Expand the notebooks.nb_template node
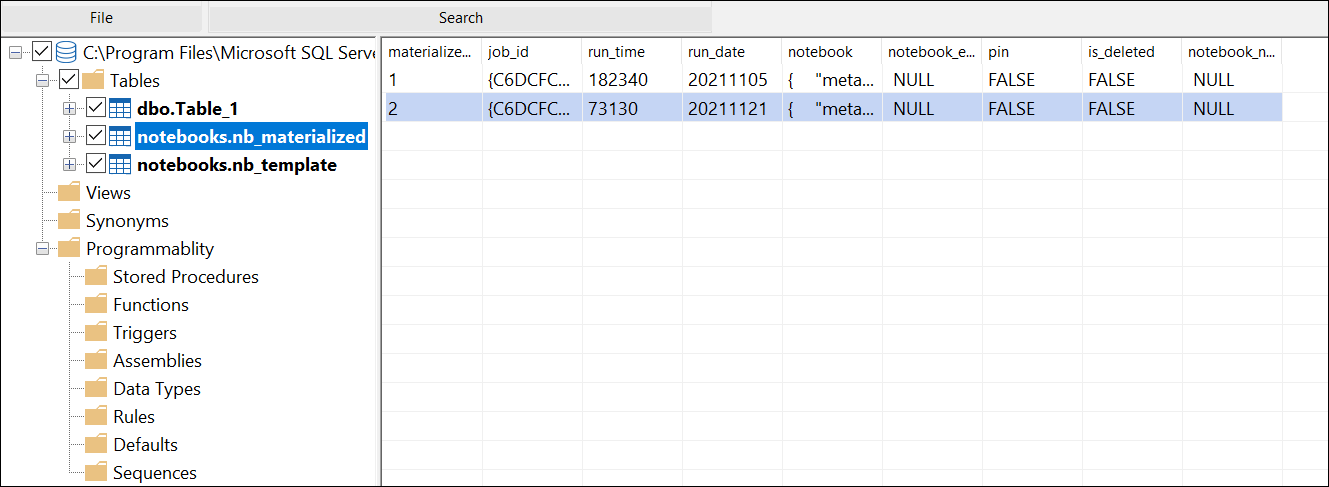This screenshot has width=1329, height=487. 69,164
